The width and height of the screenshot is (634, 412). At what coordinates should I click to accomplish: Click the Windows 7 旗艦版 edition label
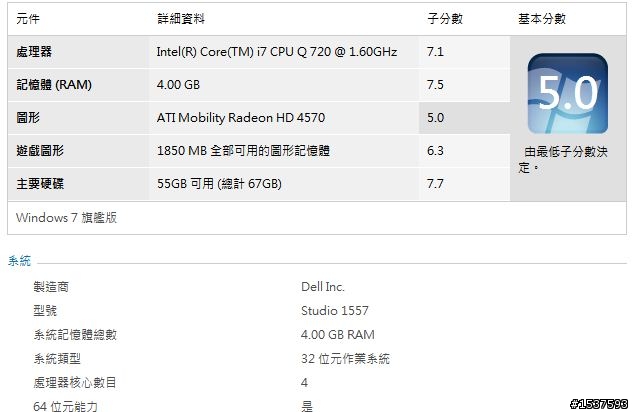coord(67,218)
